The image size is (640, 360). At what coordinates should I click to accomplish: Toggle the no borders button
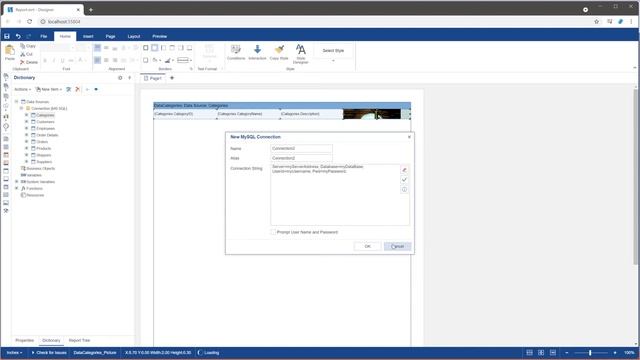tap(154, 48)
